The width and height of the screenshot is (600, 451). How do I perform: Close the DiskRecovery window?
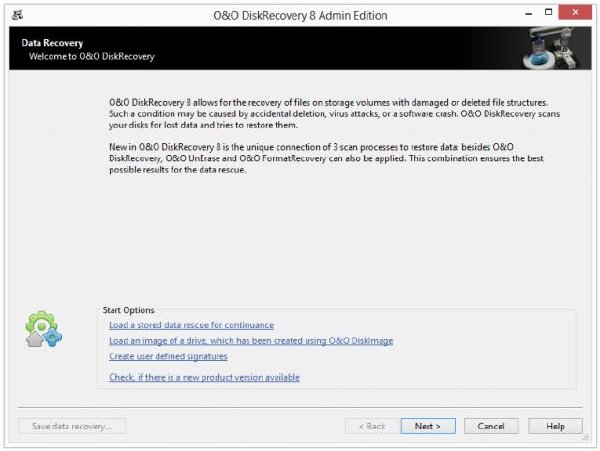point(575,12)
